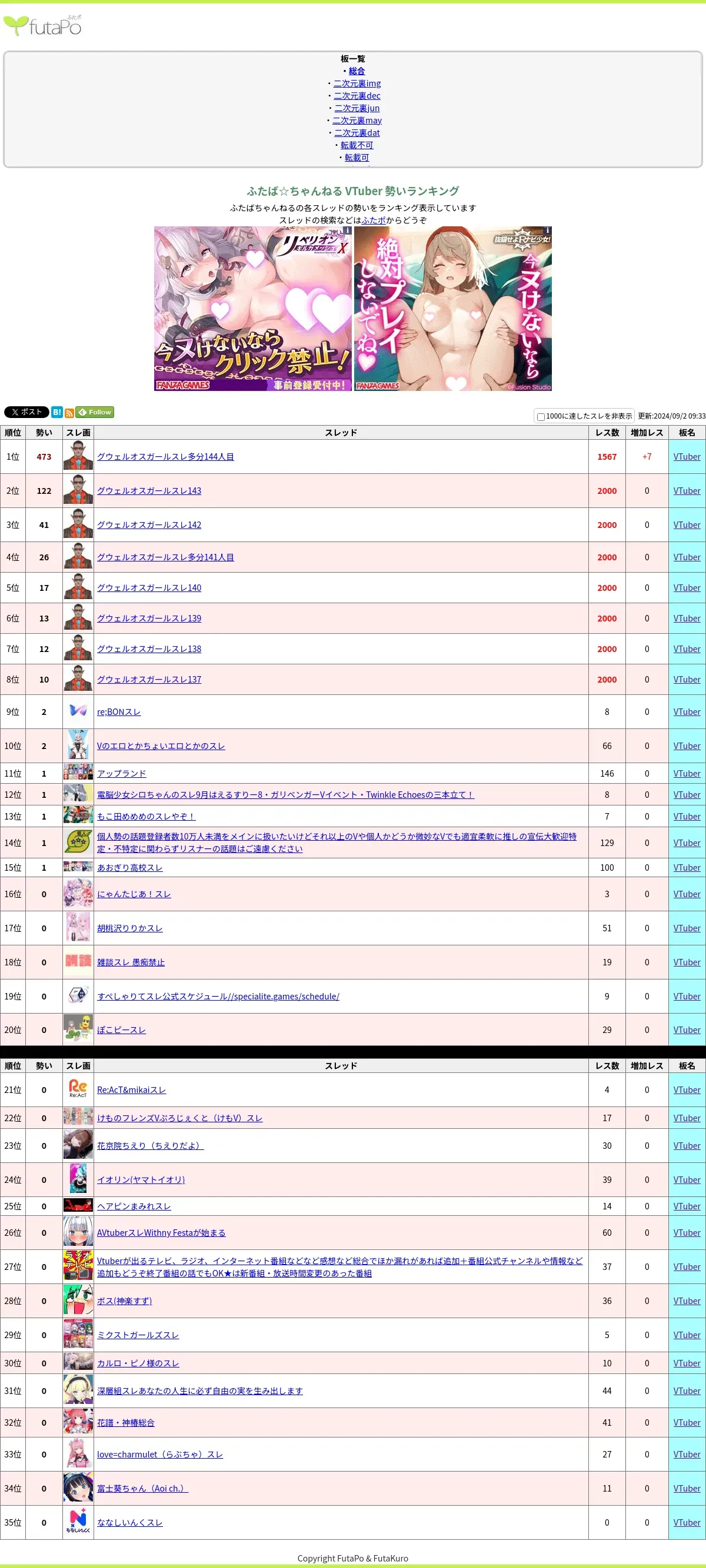
Task: Click the Hatena bookmark B! icon
Action: tap(56, 412)
